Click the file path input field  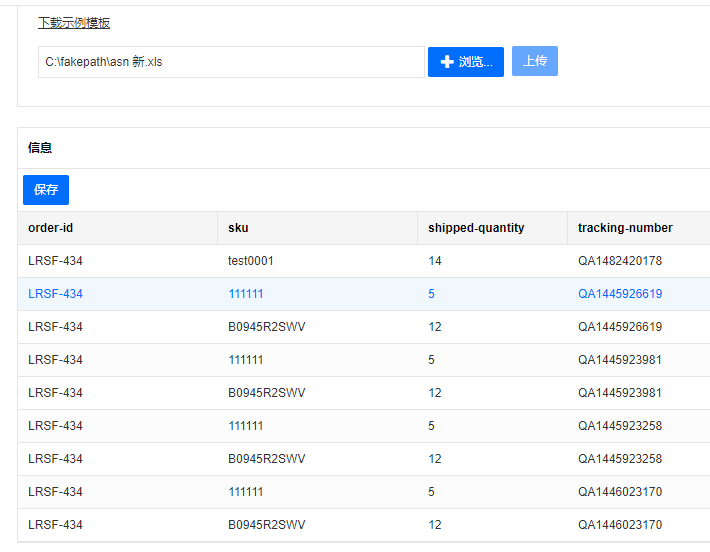[x=231, y=62]
